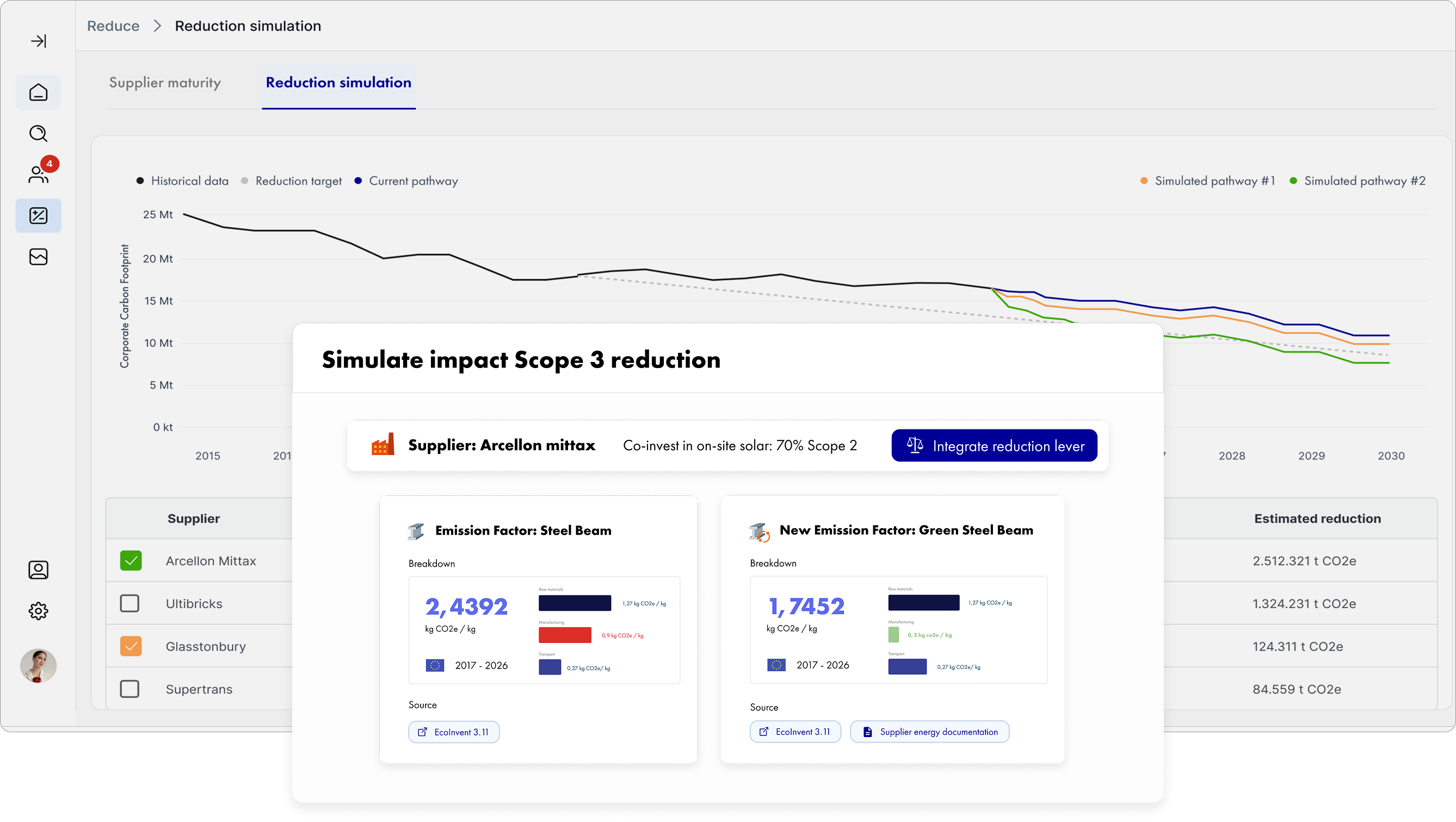
Task: Open the contact profile card icon
Action: point(39,569)
